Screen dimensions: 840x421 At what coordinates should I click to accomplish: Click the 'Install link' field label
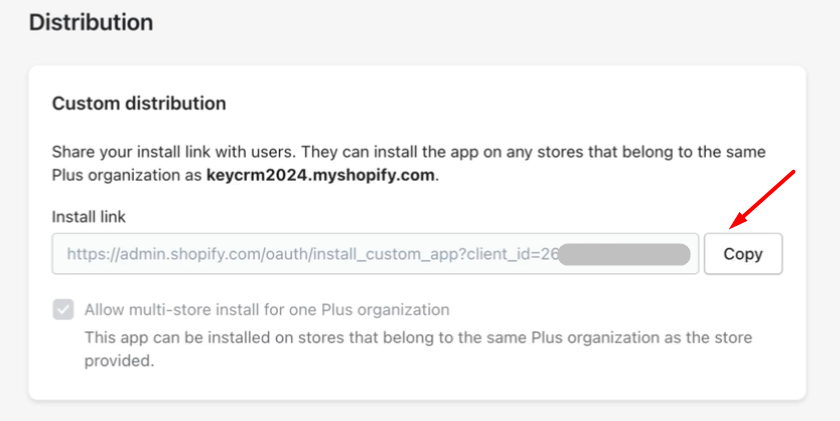pos(89,216)
